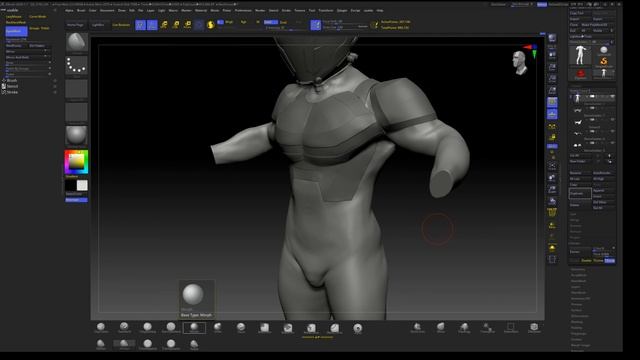Screen dimensions: 640x360
Task: Click the Move view icon on right shelf
Action: point(552,178)
